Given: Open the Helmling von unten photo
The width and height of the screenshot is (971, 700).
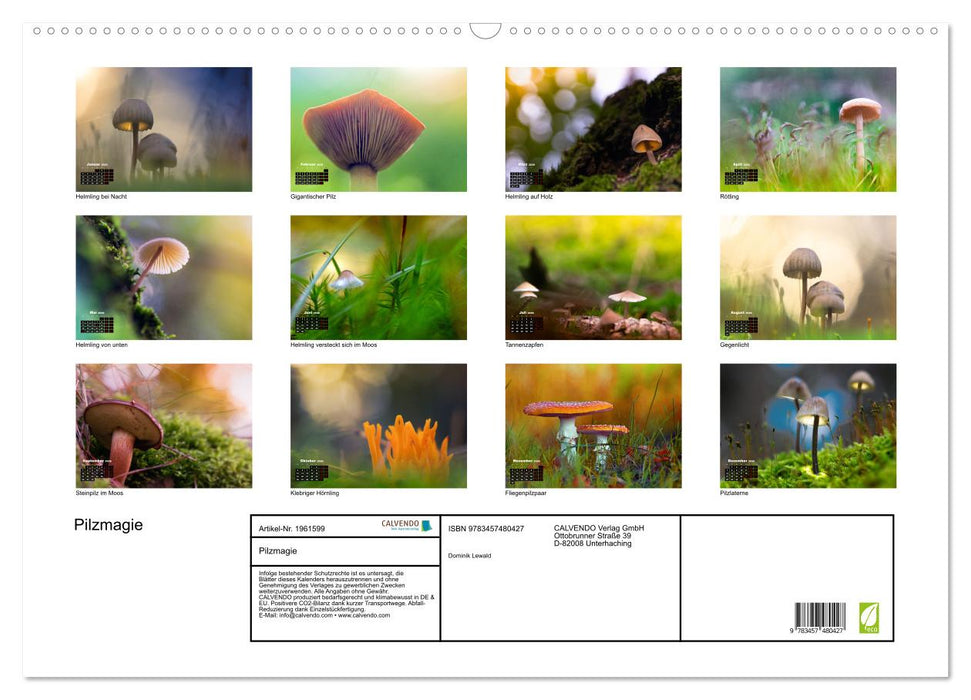Looking at the screenshot, I should (x=164, y=277).
